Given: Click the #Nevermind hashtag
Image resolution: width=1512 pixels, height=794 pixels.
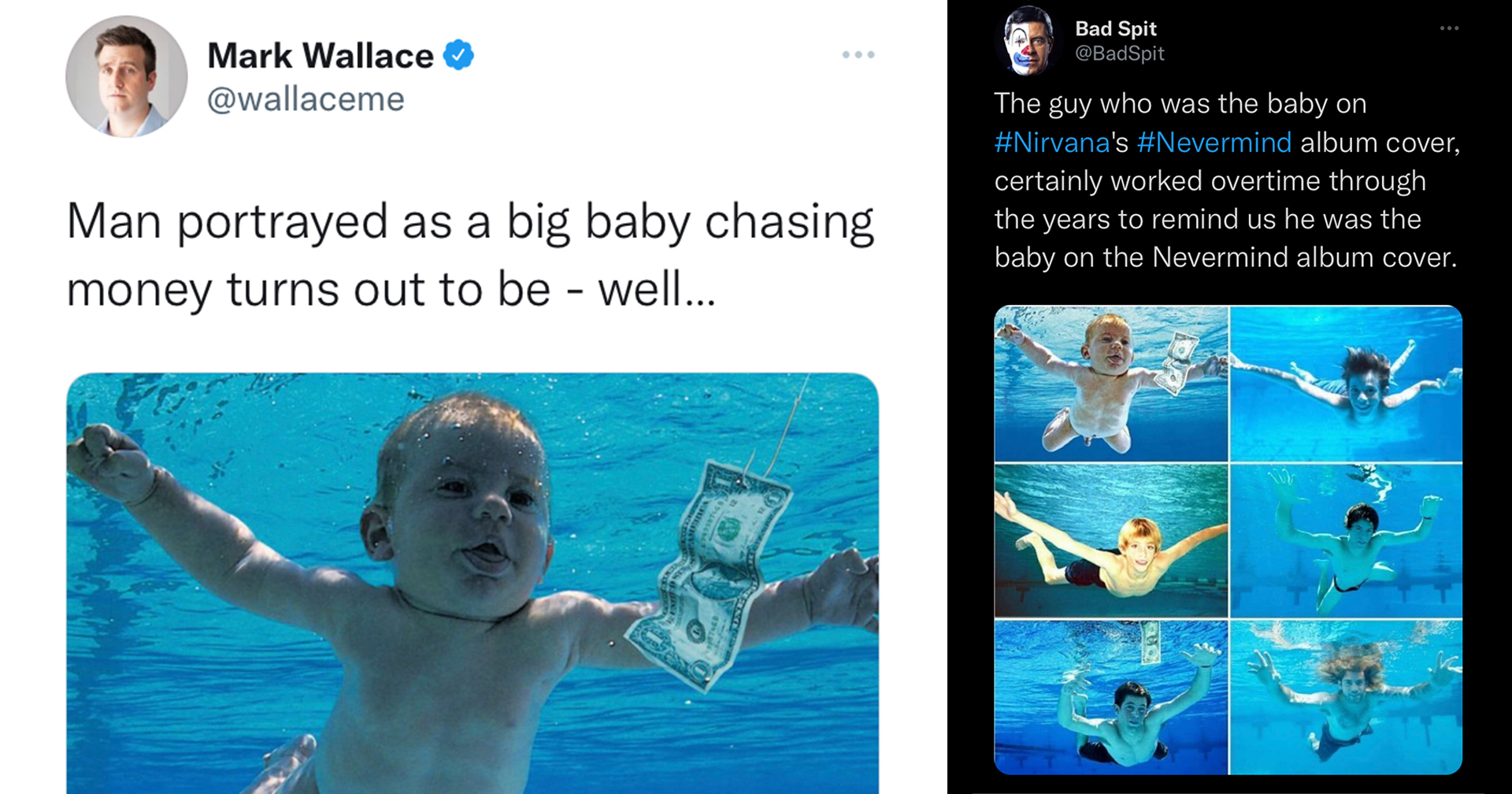Looking at the screenshot, I should 1214,143.
